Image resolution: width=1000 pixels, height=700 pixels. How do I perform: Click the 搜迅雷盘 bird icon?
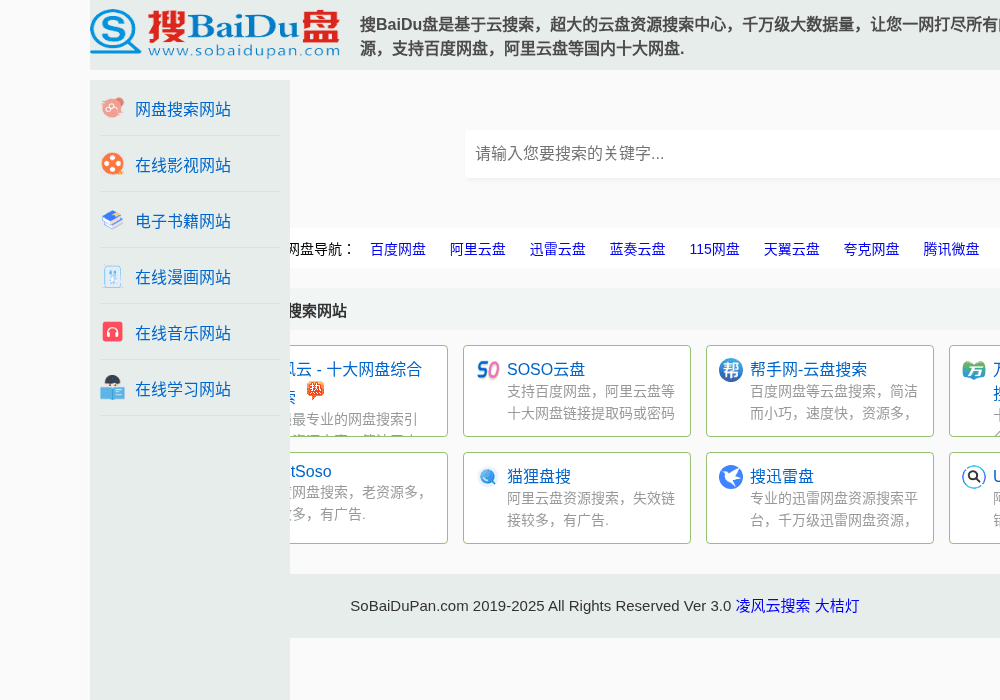(x=731, y=477)
